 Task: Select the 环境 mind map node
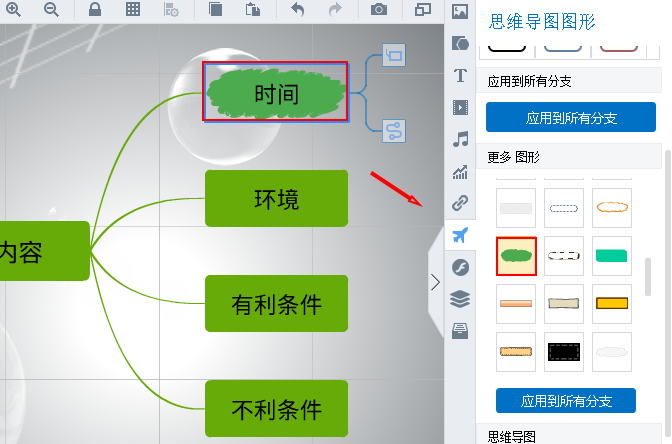pos(276,198)
